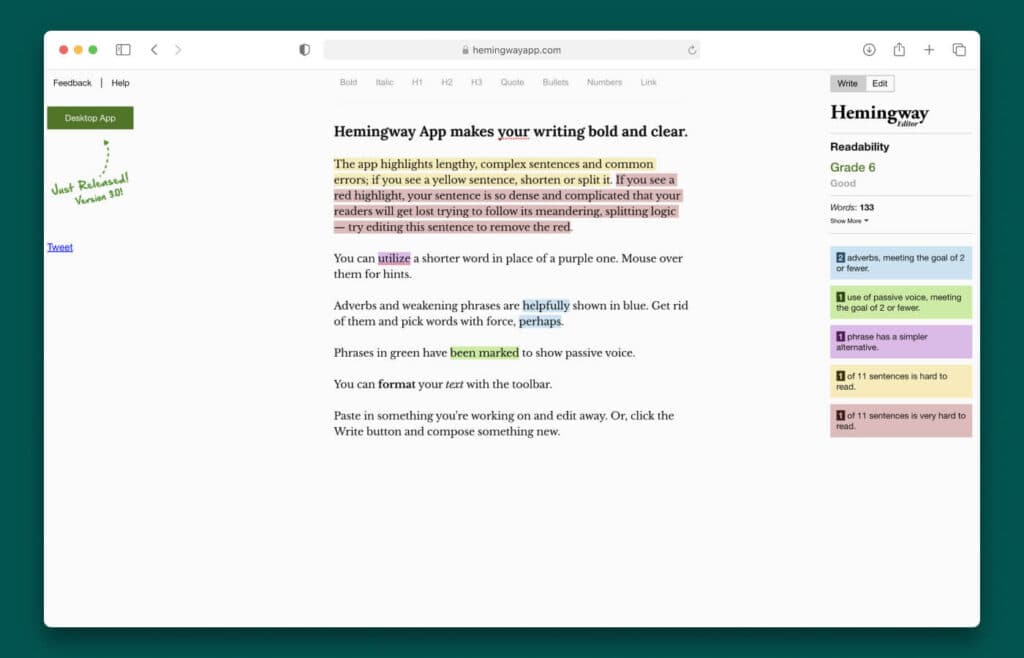Start a numbered list
Screen dimensions: 1024x658
pyautogui.click(x=604, y=82)
